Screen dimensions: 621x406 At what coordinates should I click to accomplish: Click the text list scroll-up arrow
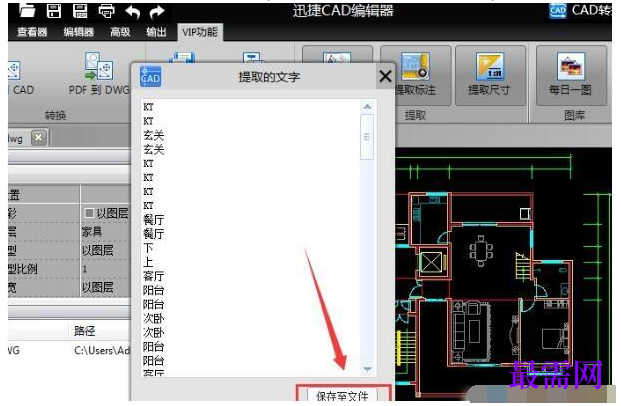(x=367, y=106)
